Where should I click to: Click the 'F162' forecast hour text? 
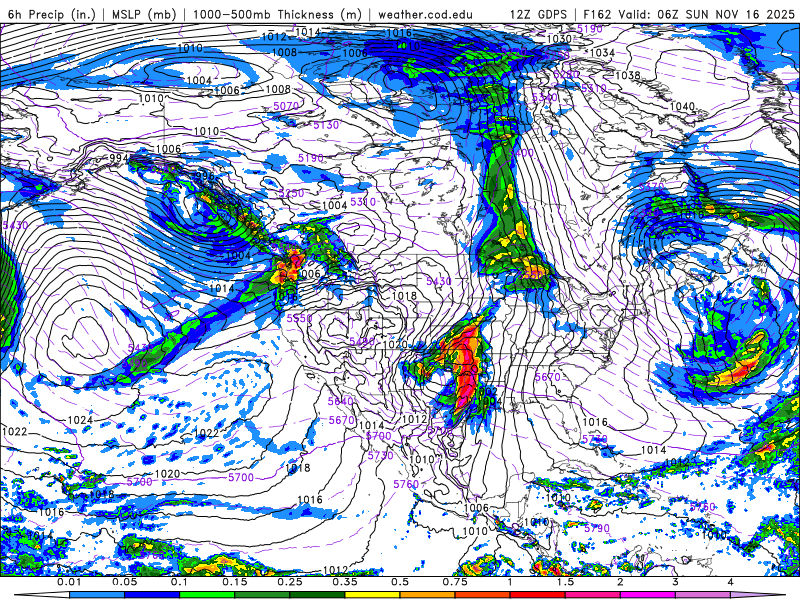597,14
